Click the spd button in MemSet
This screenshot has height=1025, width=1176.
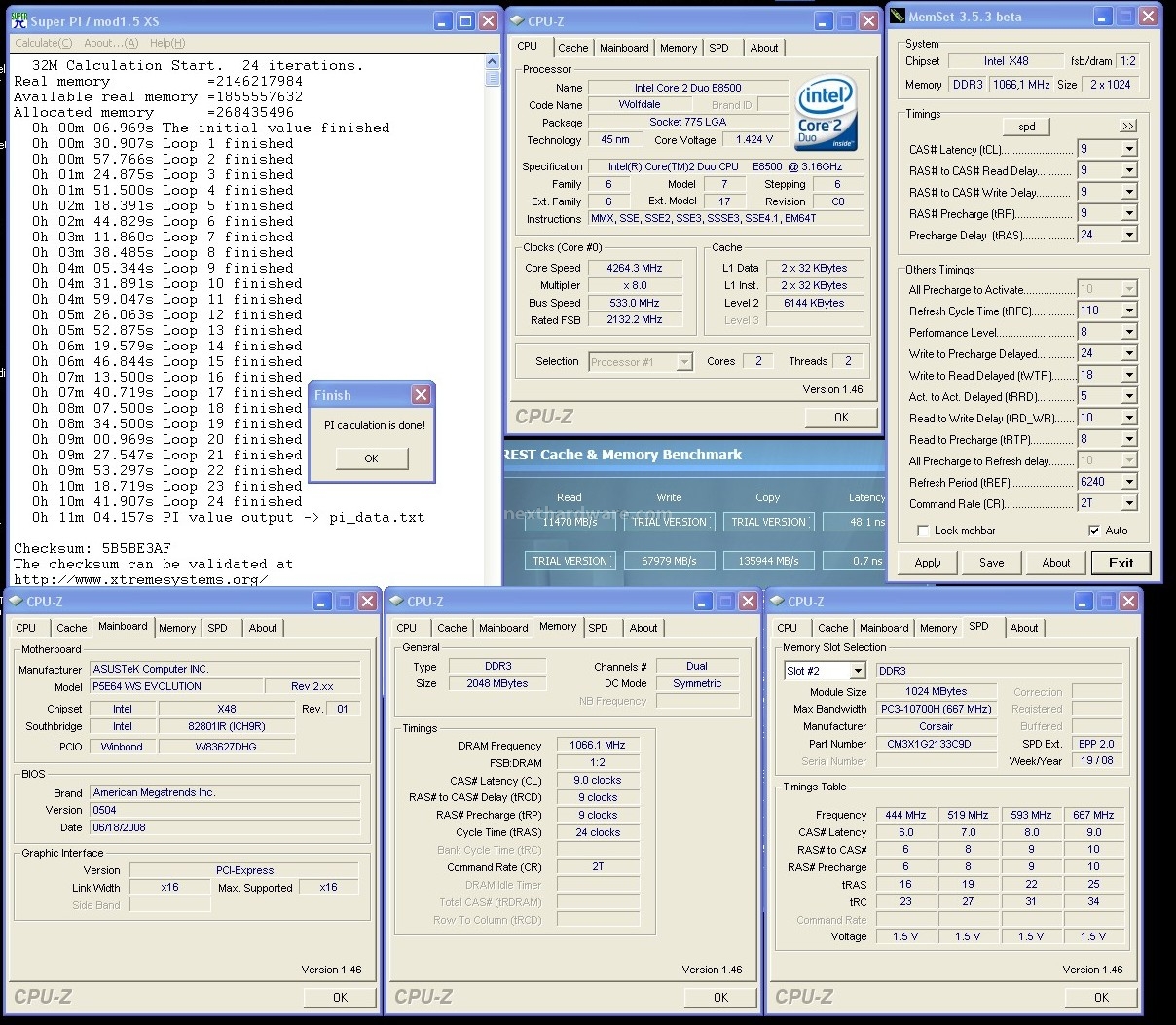(1027, 127)
